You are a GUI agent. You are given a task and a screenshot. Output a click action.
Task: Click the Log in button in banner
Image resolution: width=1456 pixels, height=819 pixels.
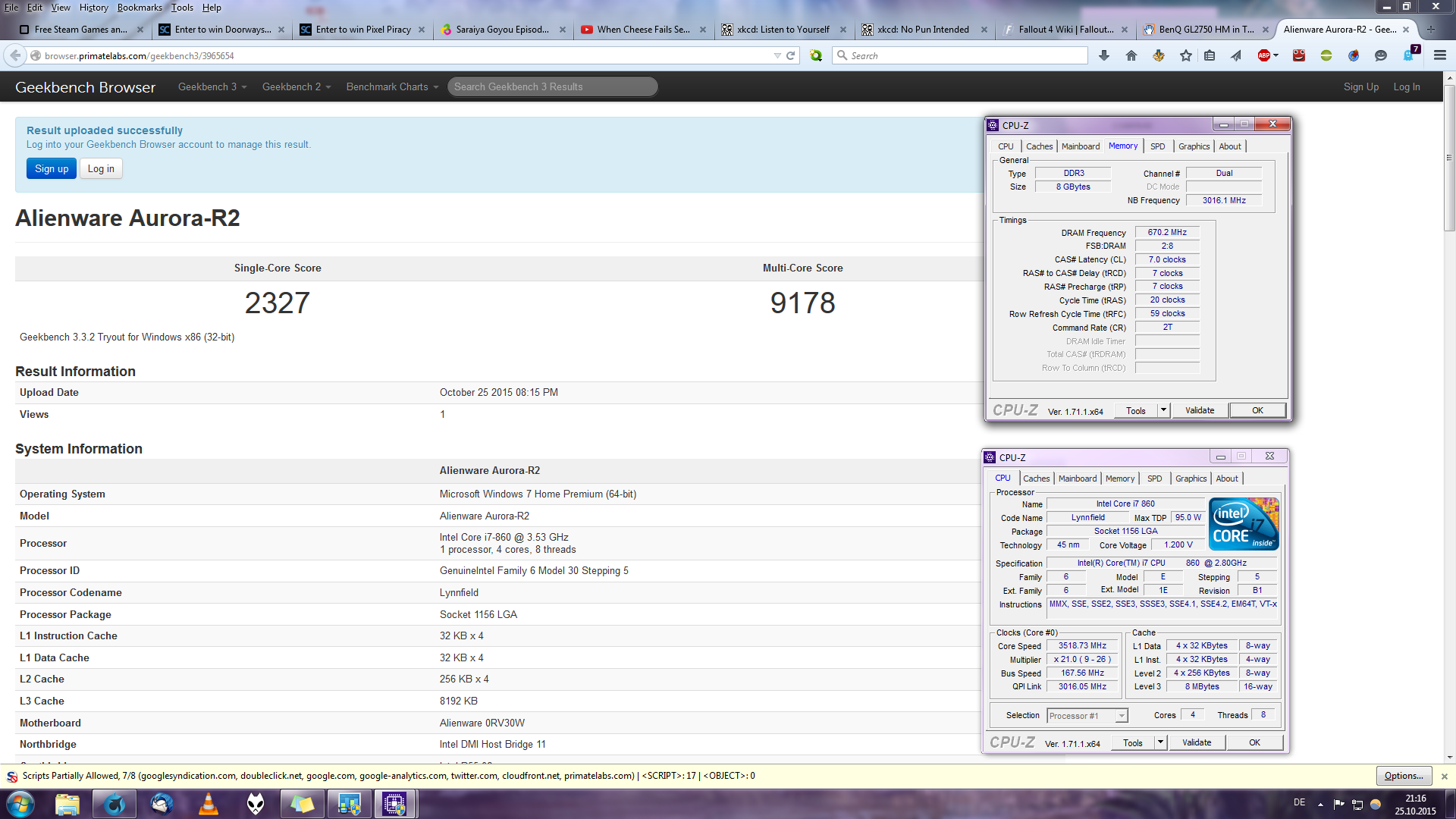point(101,168)
